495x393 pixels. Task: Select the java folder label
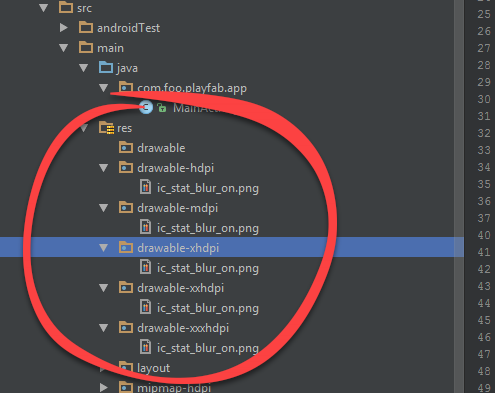click(x=127, y=69)
